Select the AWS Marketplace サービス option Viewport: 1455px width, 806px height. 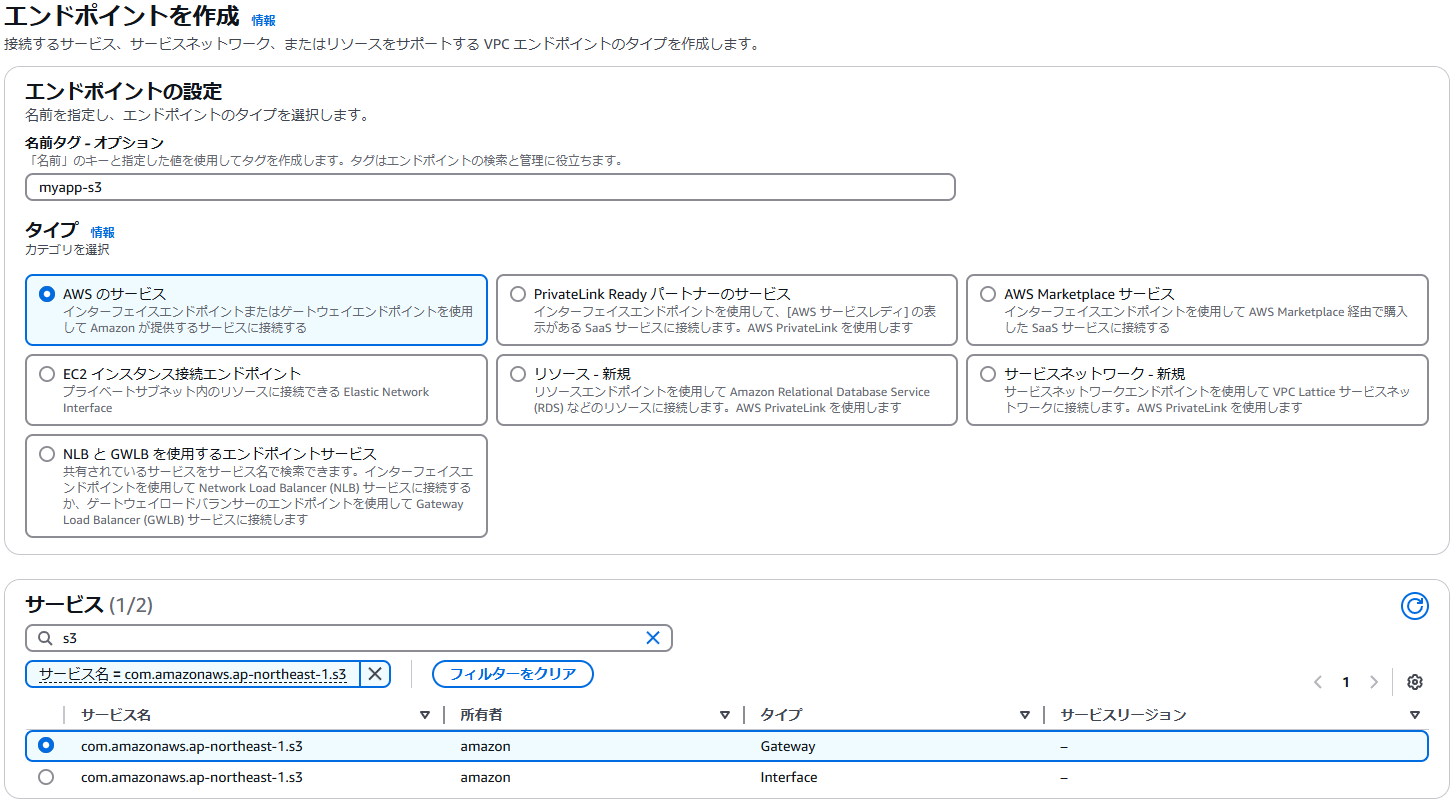[x=988, y=294]
